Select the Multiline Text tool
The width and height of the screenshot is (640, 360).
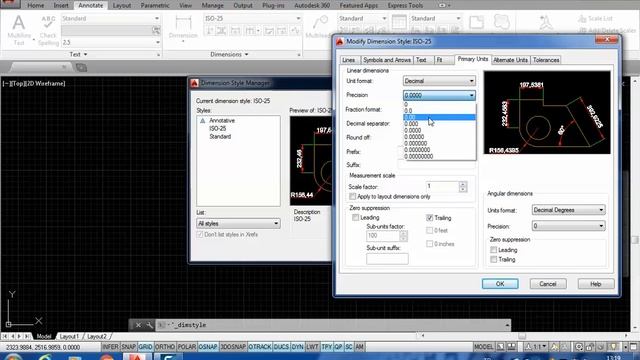19,30
